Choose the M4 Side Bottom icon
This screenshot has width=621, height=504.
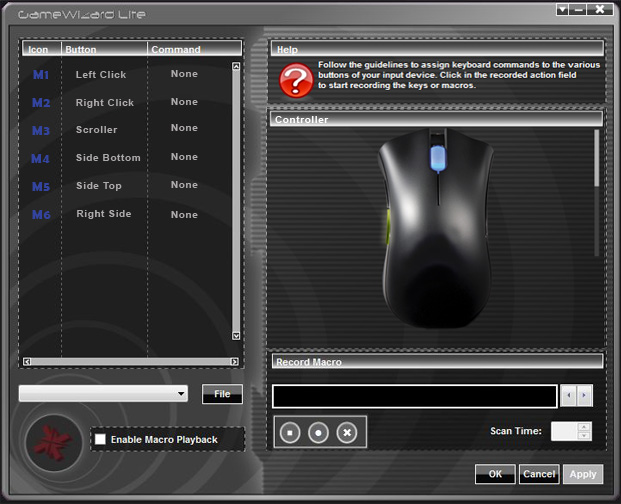pyautogui.click(x=40, y=159)
